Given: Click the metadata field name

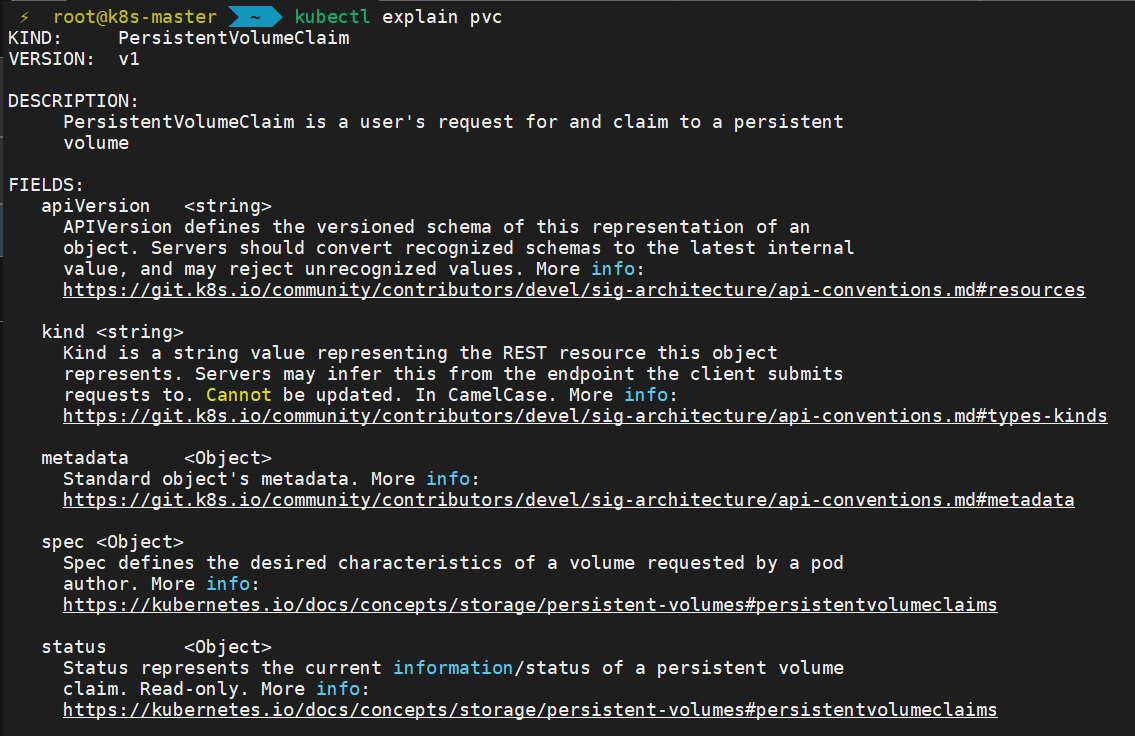Looking at the screenshot, I should pyautogui.click(x=85, y=458).
